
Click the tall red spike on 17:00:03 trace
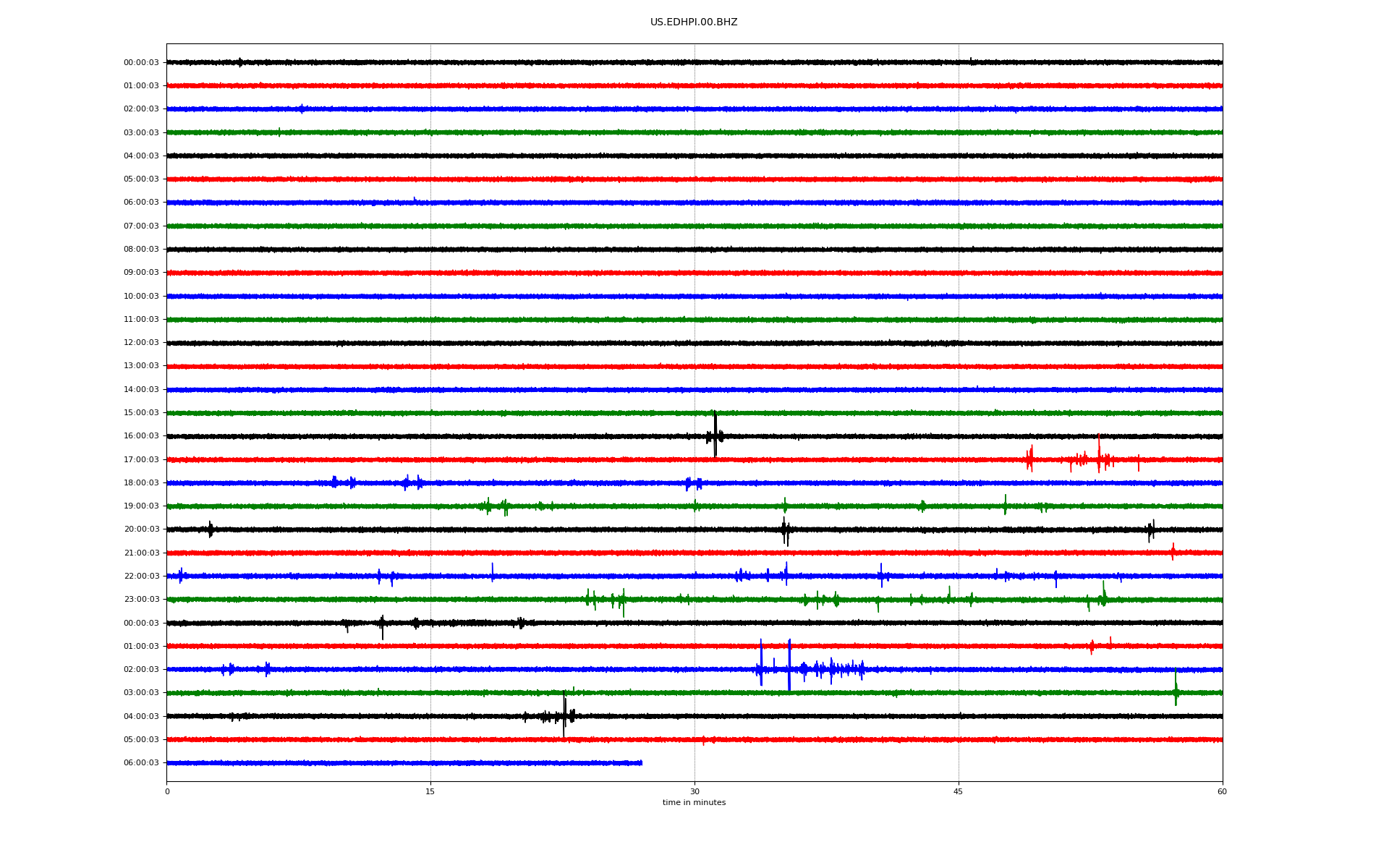(x=1098, y=454)
